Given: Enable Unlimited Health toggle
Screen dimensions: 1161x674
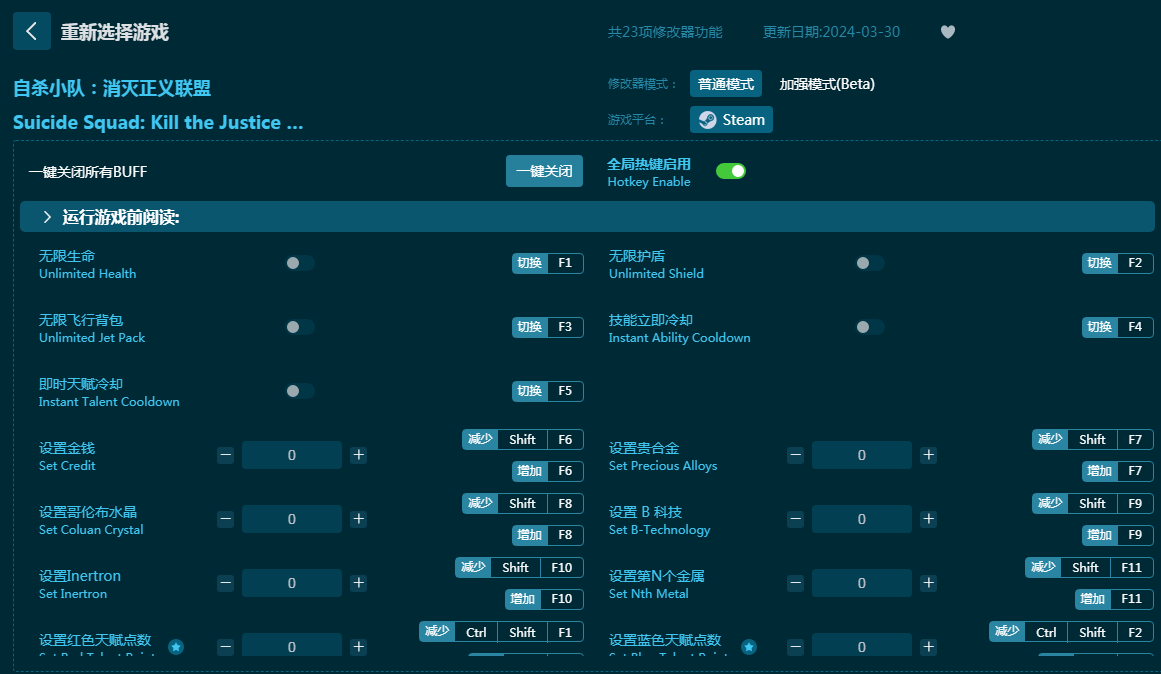Looking at the screenshot, I should [300, 263].
